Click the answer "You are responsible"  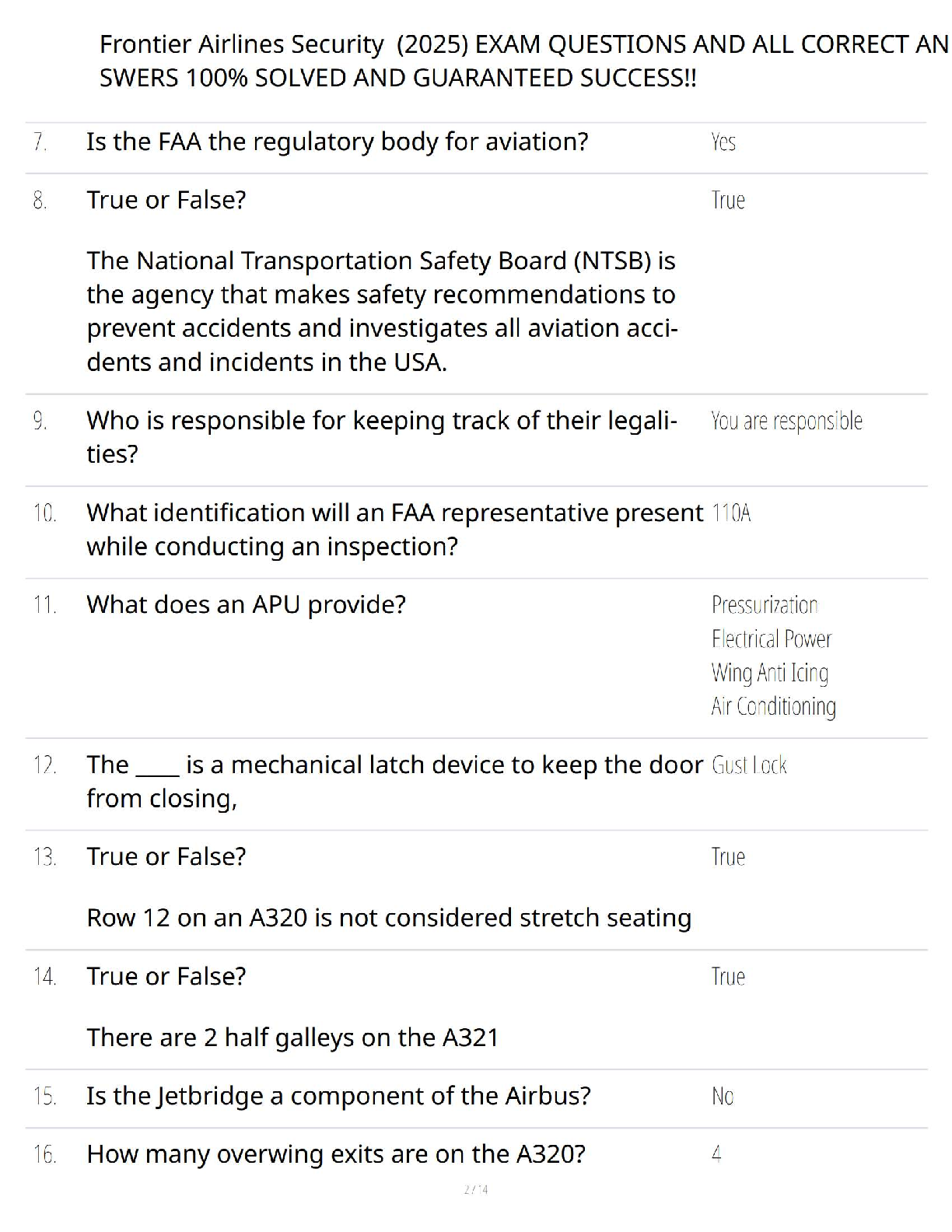click(x=786, y=421)
